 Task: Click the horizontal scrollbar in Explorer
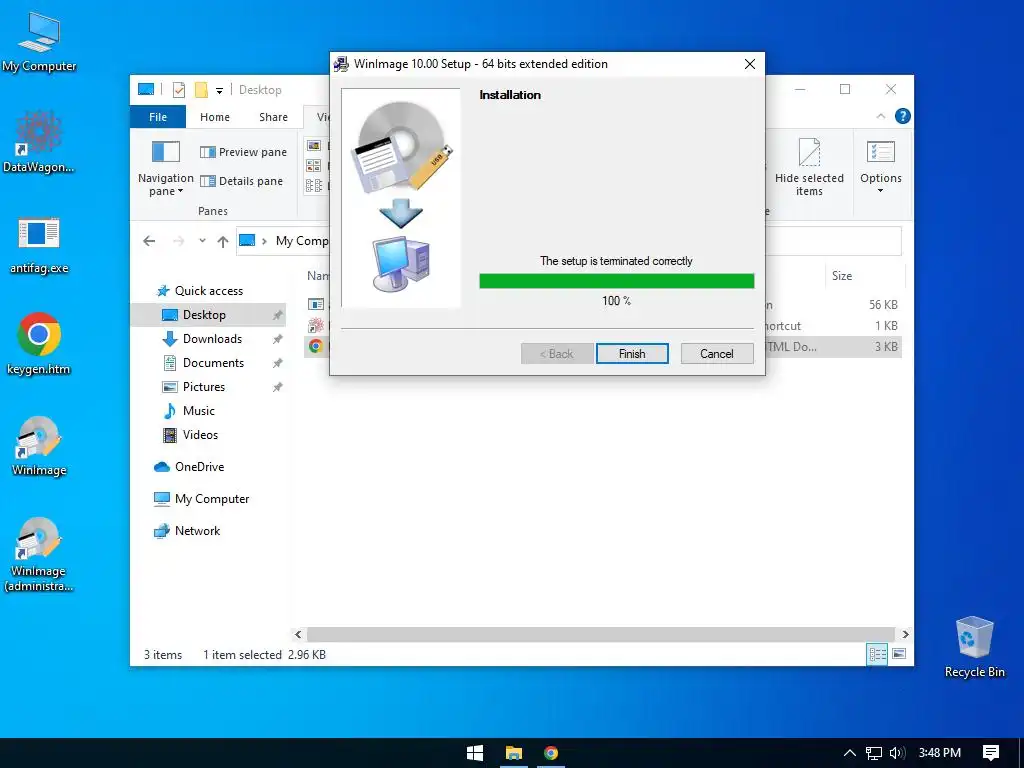tap(600, 634)
